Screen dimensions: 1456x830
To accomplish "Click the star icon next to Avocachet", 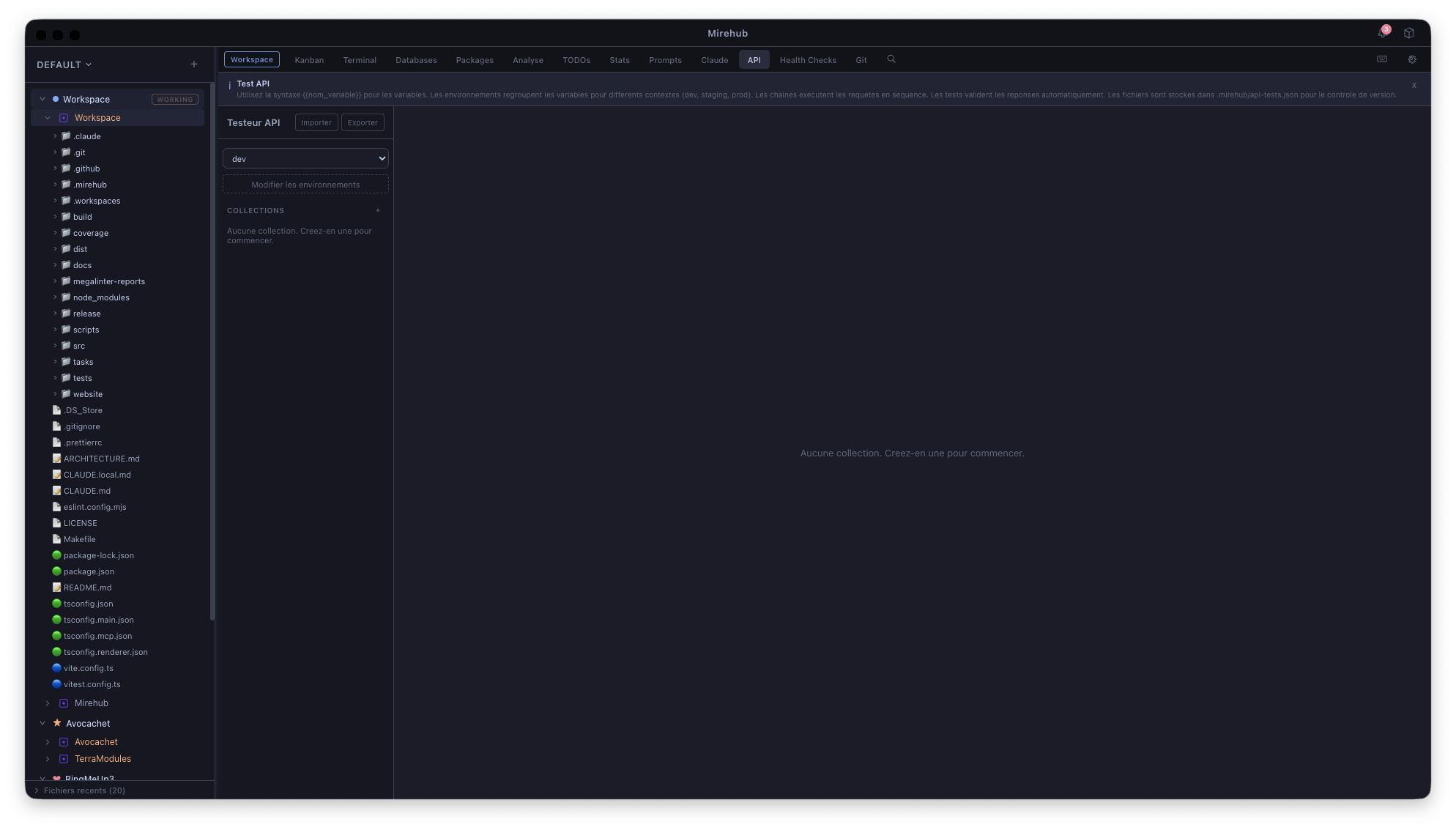I will pos(56,723).
